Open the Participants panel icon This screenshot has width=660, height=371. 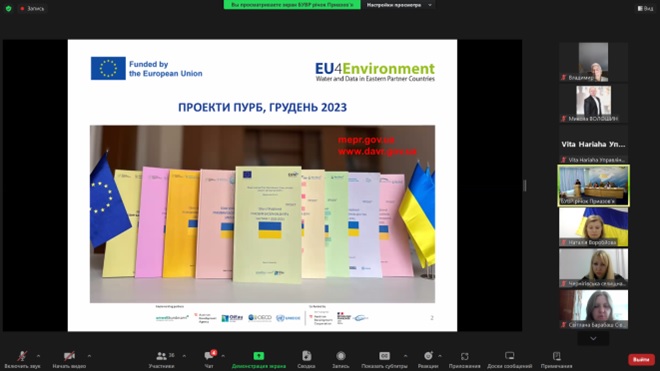point(161,356)
